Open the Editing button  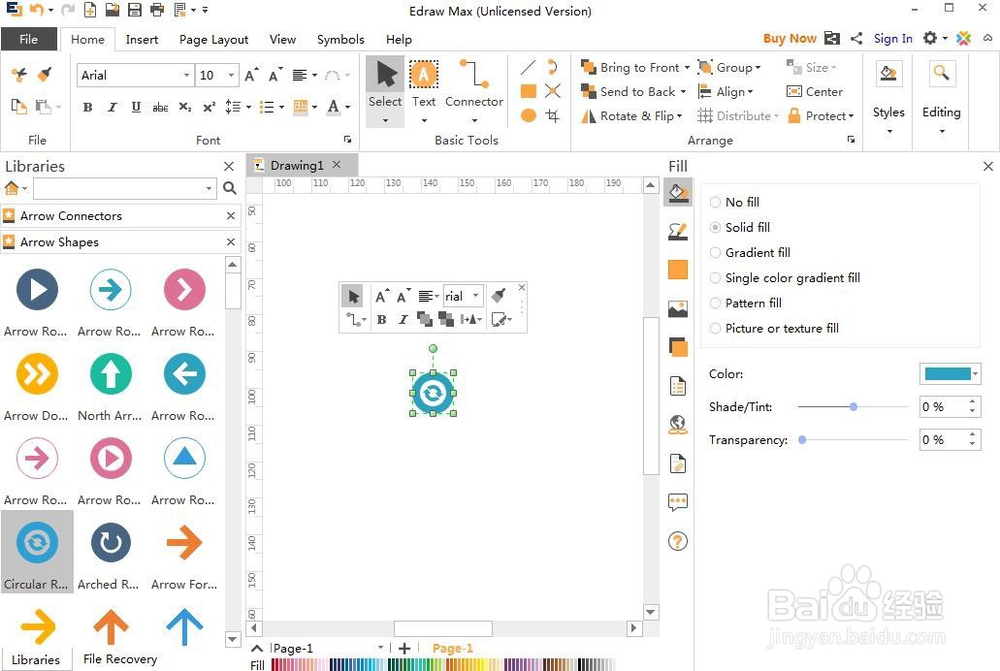coord(941,98)
